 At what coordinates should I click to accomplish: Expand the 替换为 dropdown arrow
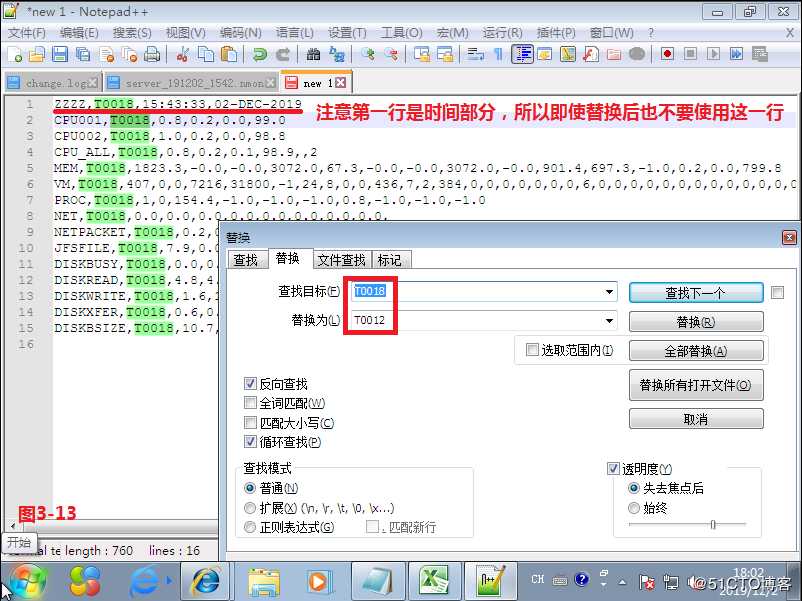[x=609, y=321]
